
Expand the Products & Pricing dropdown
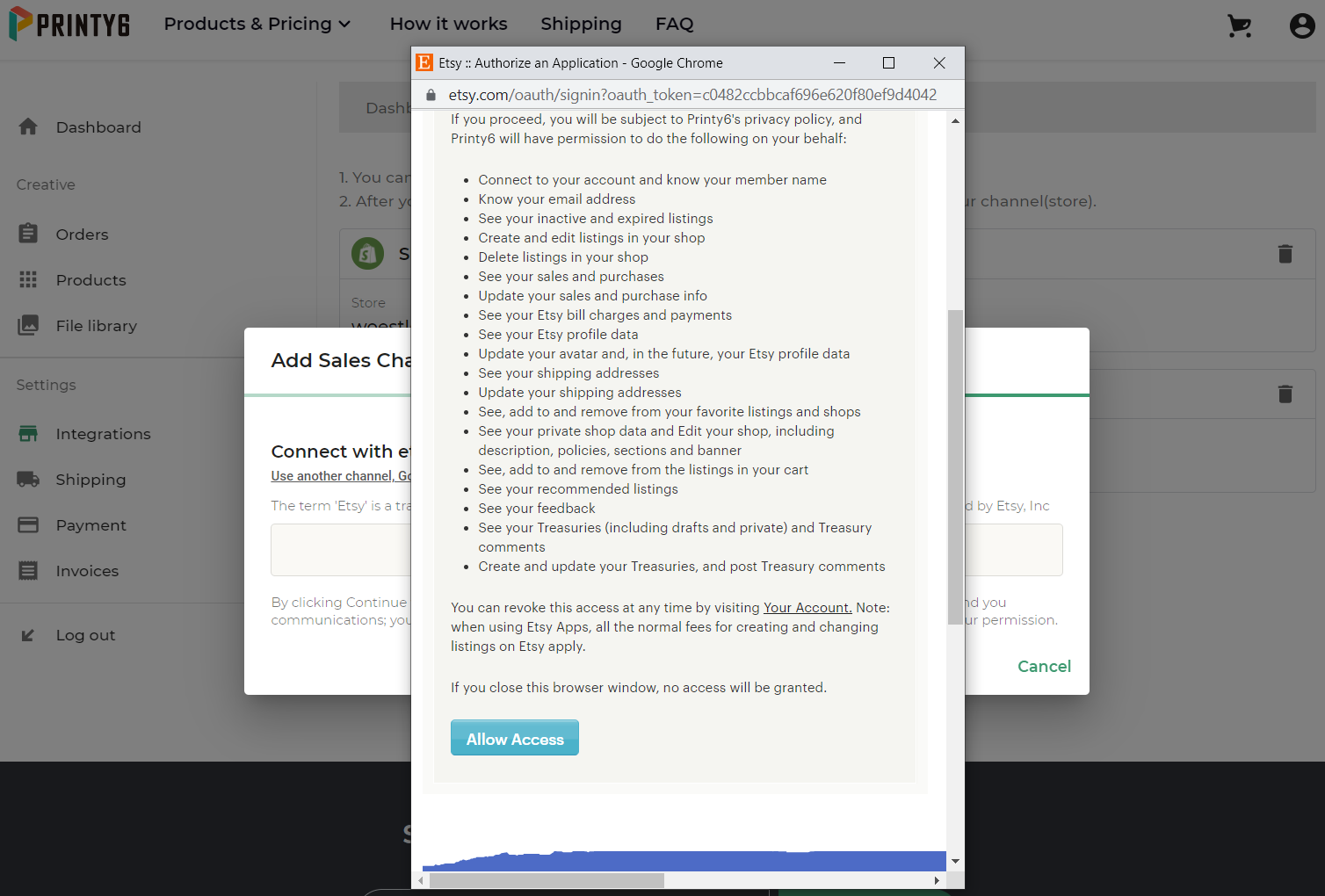[x=257, y=24]
